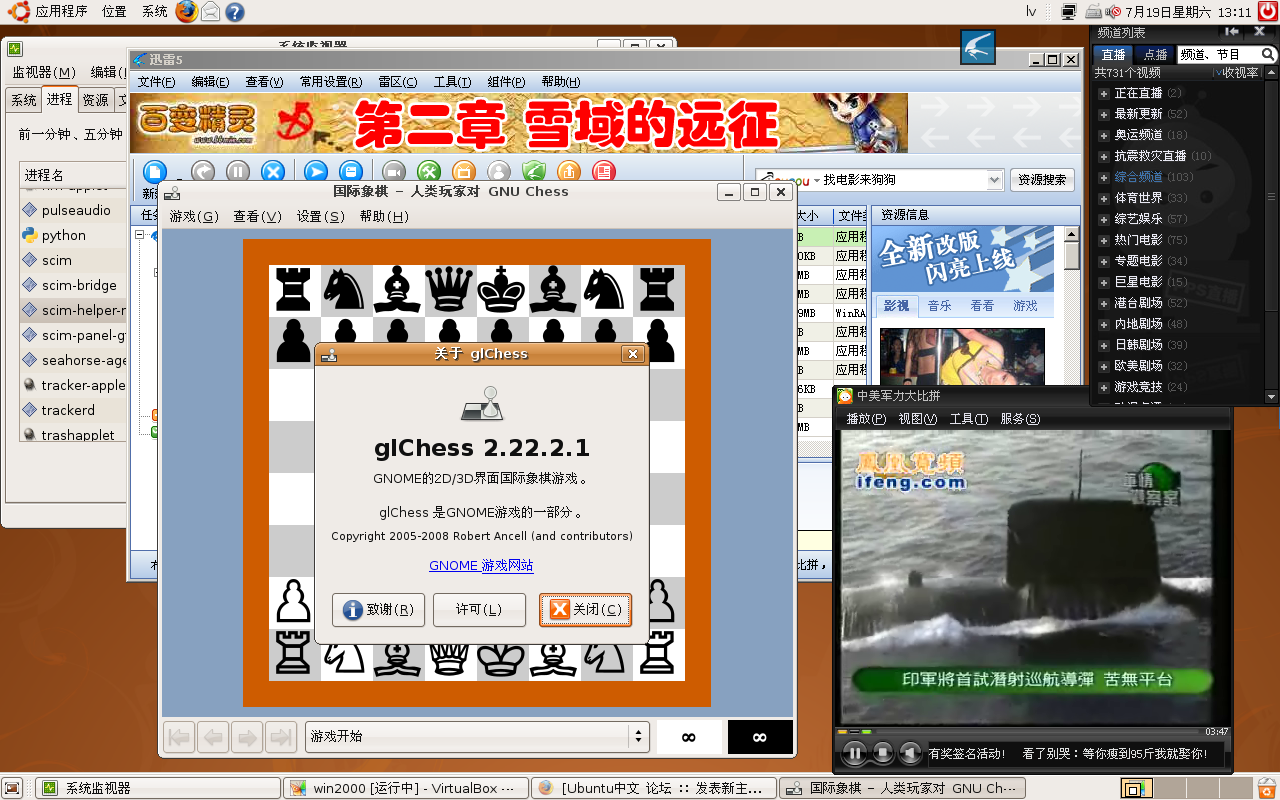Image resolution: width=1280 pixels, height=800 pixels.
Task: Select pulseaudio process row
Action: tap(73, 210)
